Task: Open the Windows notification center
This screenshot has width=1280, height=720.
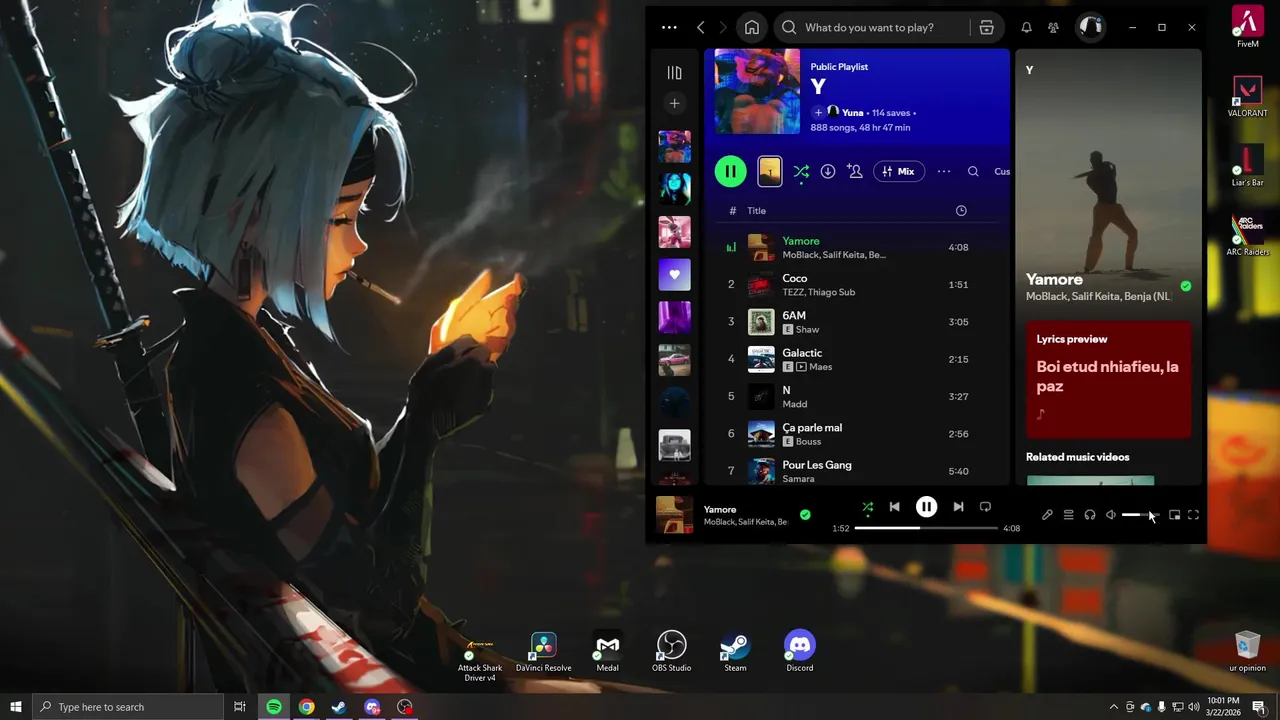Action: pos(1259,707)
